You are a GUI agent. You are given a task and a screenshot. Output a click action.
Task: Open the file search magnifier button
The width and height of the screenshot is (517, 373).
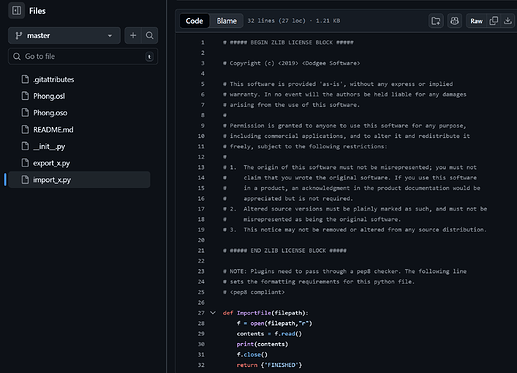(x=150, y=36)
